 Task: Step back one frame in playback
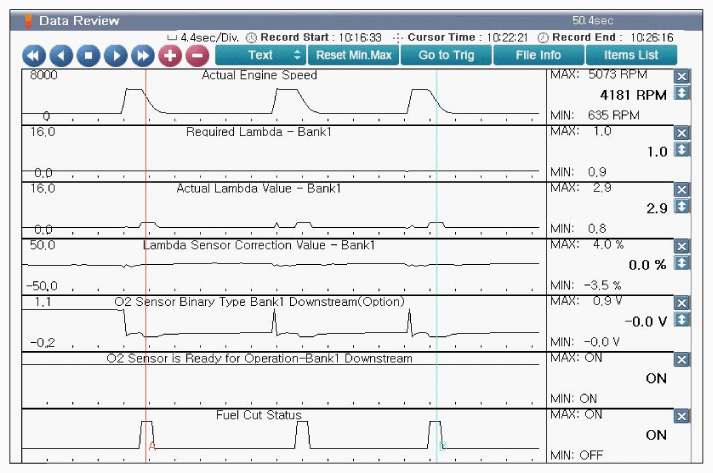pos(61,55)
